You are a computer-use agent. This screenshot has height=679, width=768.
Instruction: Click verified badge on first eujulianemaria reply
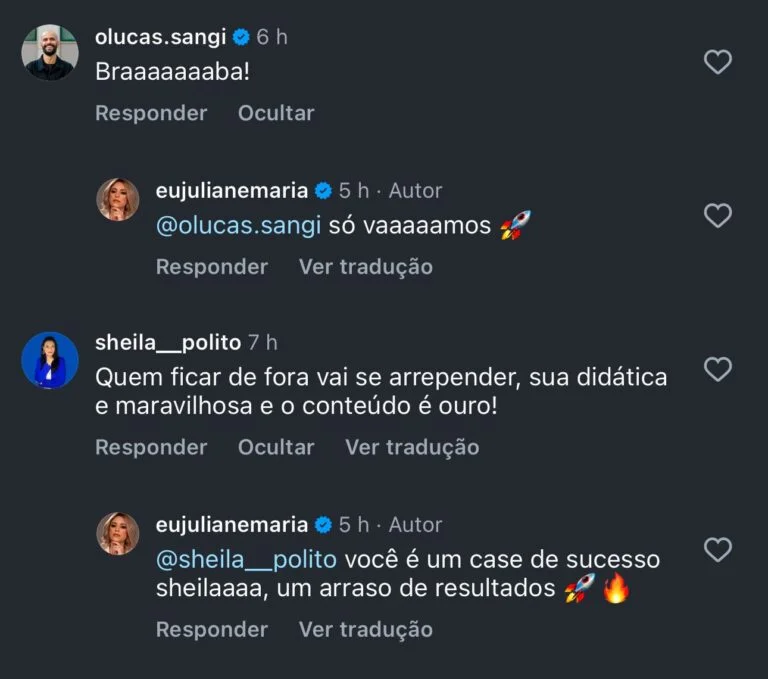pyautogui.click(x=323, y=190)
